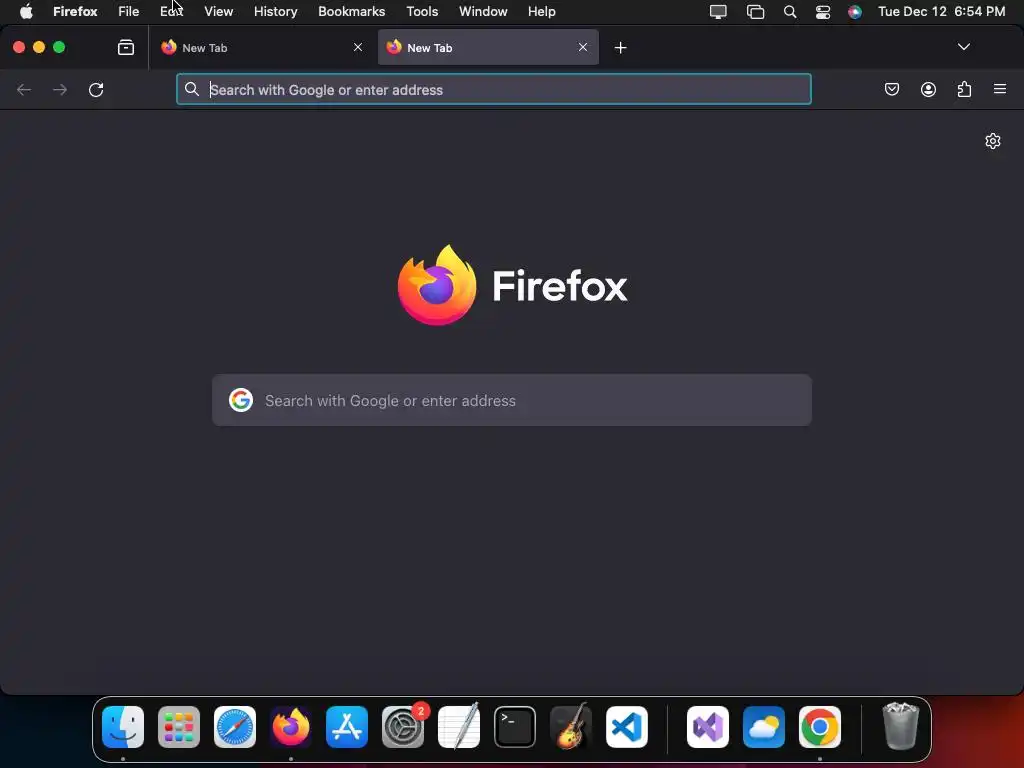The image size is (1024, 768).
Task: Open the Apple menu
Action: [26, 11]
